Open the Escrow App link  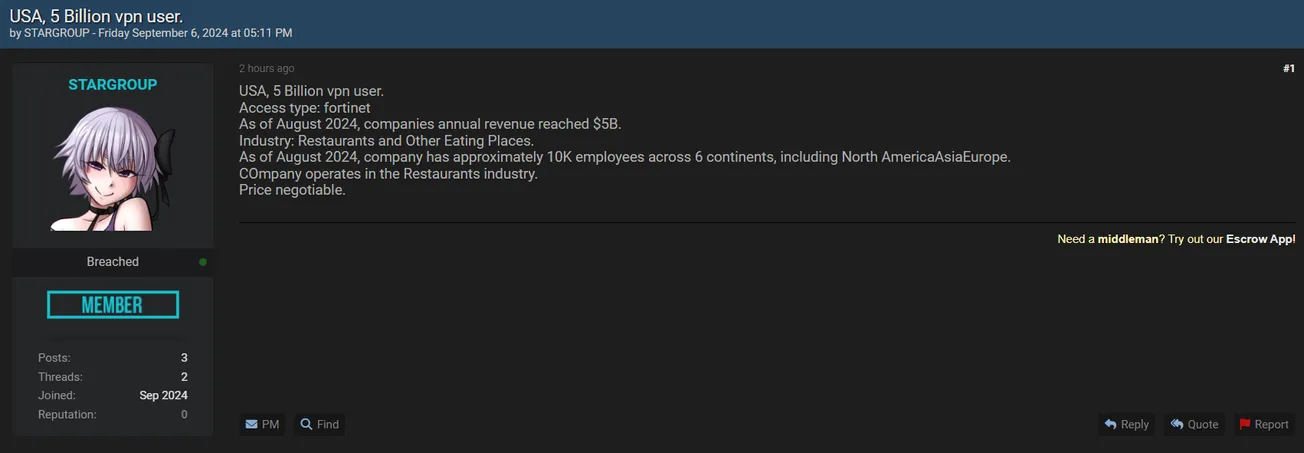pyautogui.click(x=1260, y=240)
